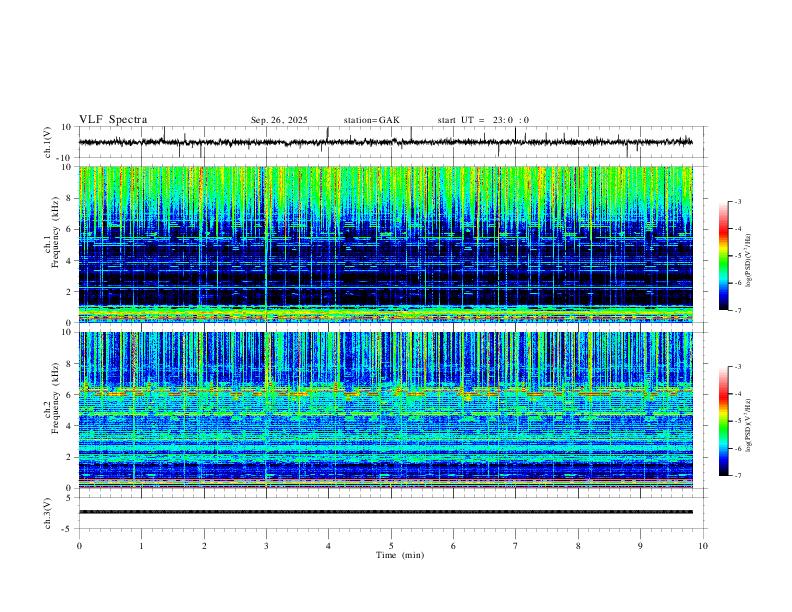Click the ch.1 spectrogram color scale bar
The image size is (792, 612).
pyautogui.click(x=724, y=256)
